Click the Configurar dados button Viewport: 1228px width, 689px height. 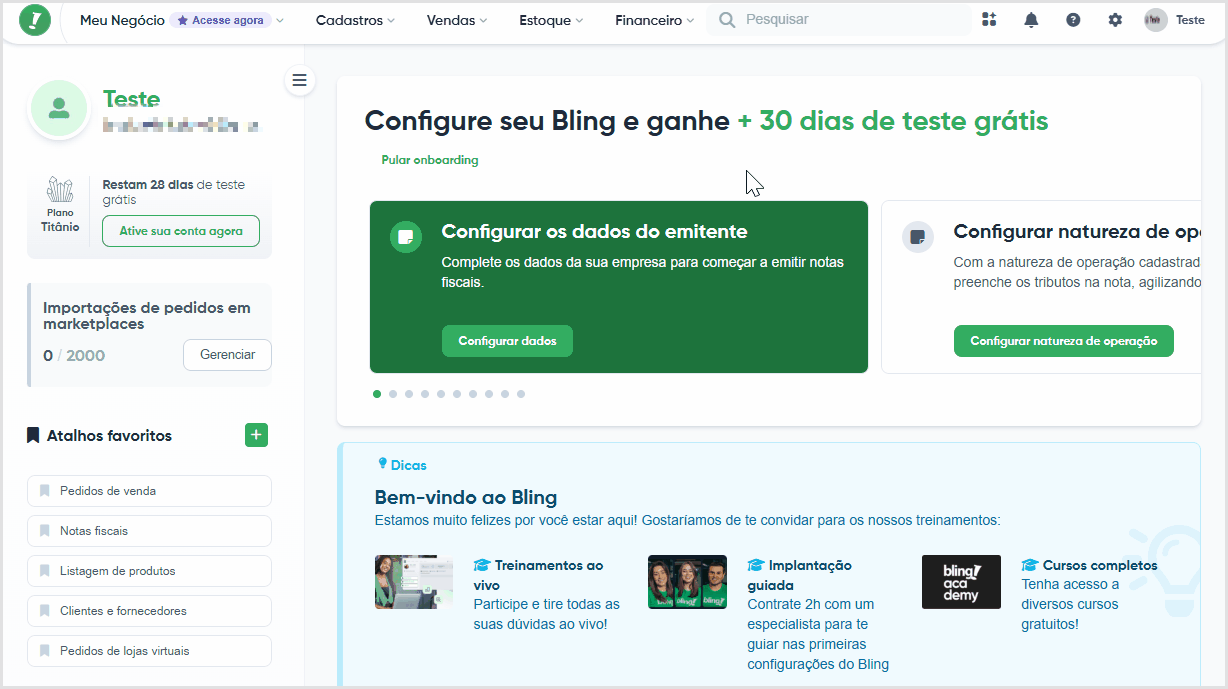tap(507, 341)
